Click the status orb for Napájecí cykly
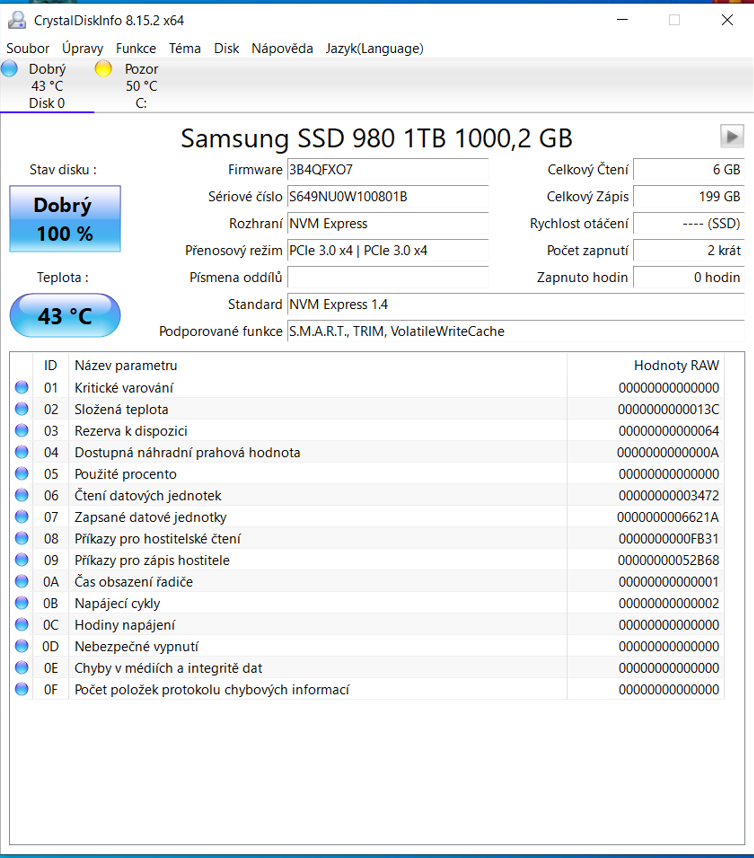The image size is (754, 858). (22, 603)
